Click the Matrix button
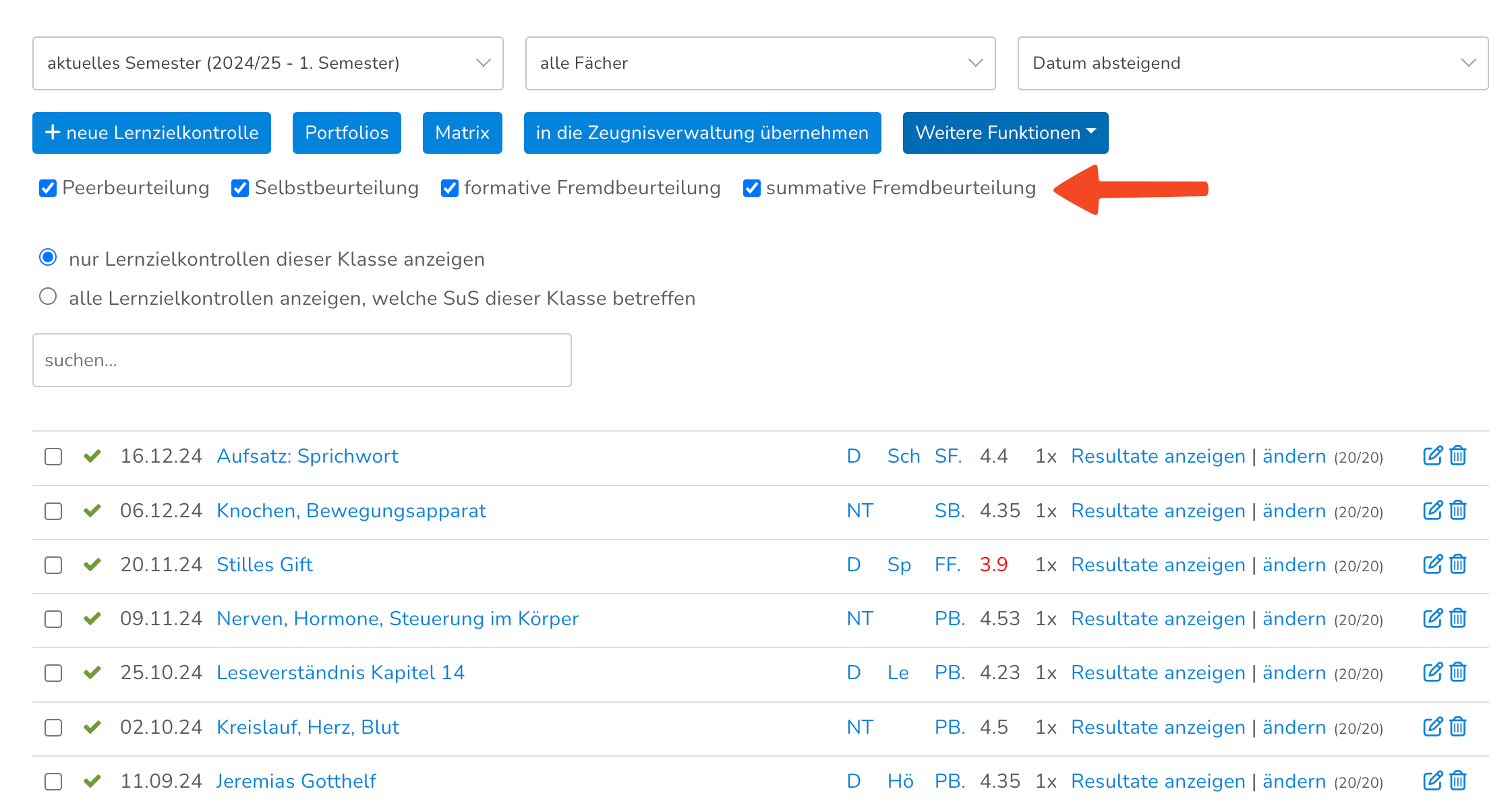Viewport: 1512px width, 808px height. (x=462, y=133)
